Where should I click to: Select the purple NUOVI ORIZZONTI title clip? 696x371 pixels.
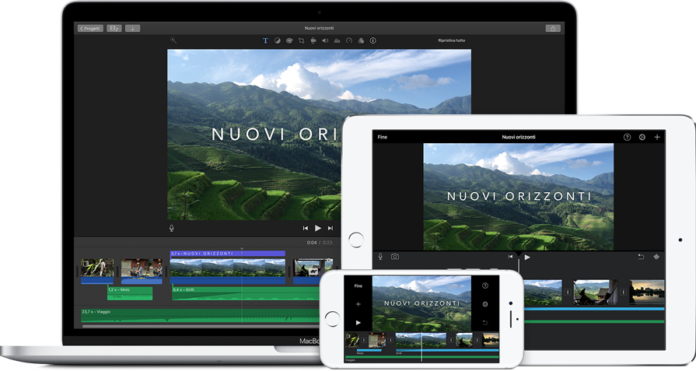tap(227, 253)
